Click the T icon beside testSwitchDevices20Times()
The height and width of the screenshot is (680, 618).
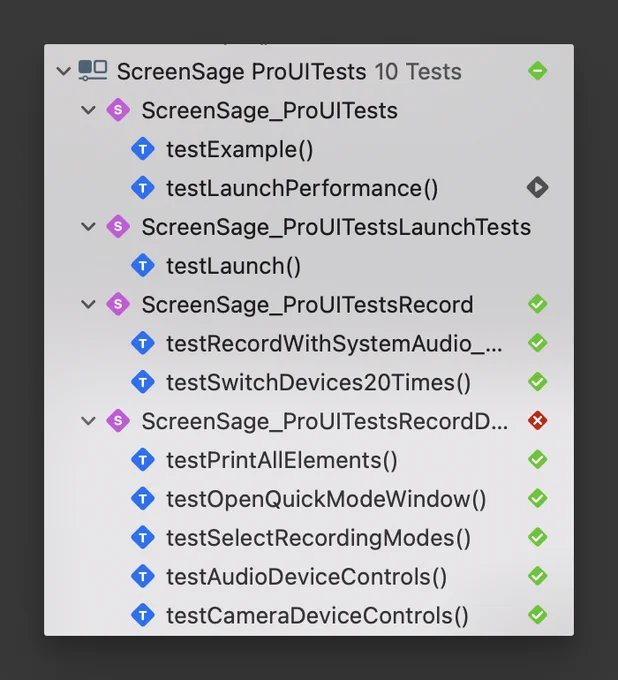click(x=143, y=382)
